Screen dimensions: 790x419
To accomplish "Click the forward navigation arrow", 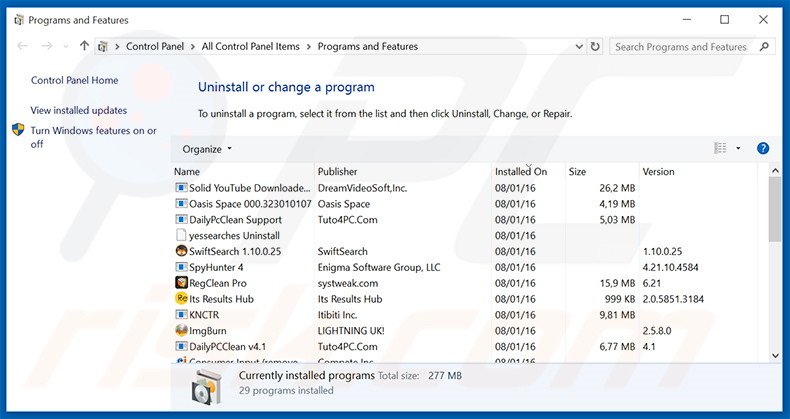I will click(x=47, y=46).
